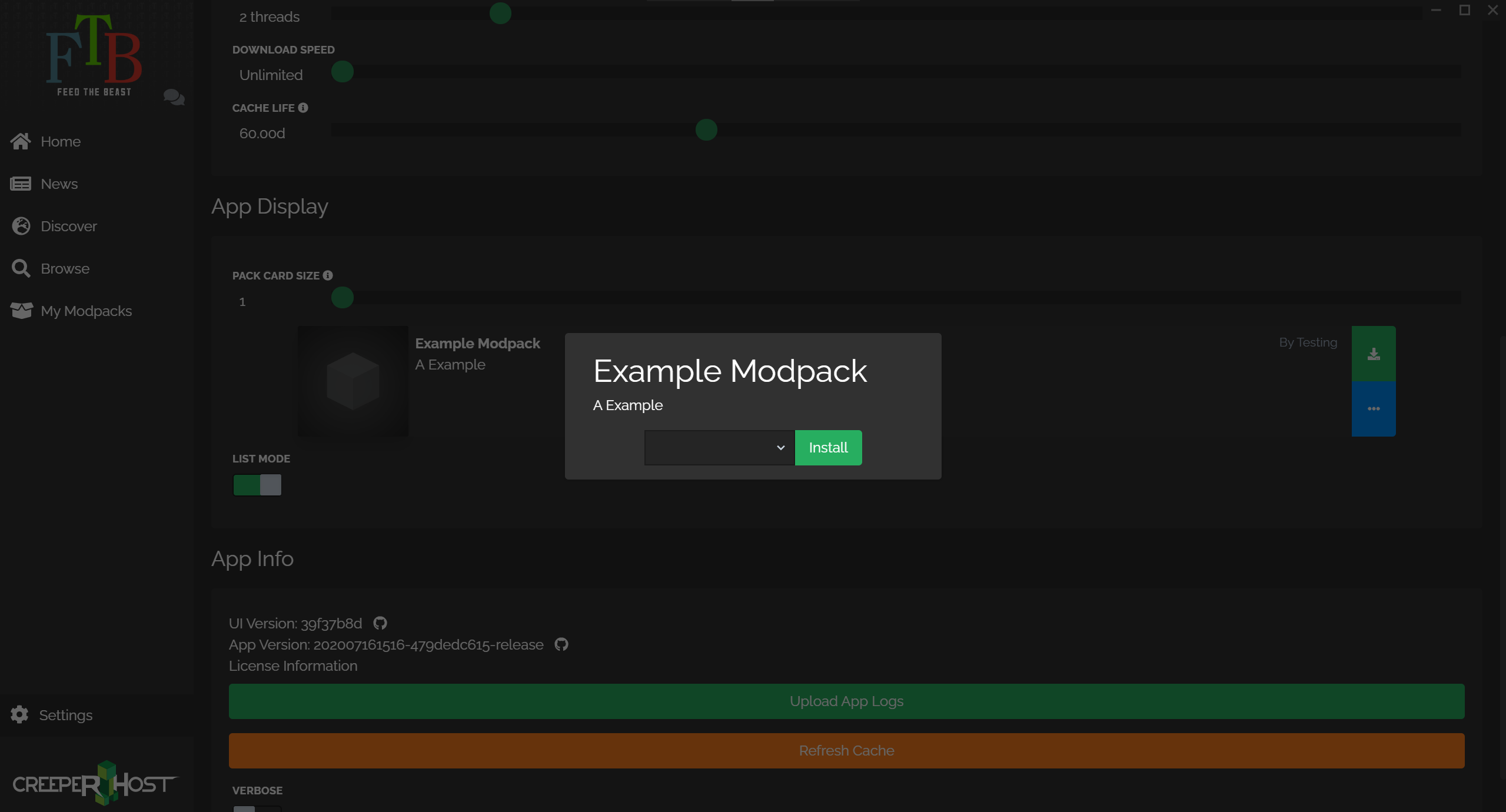Open Settings via the gear icon
The image size is (1506, 812).
[x=19, y=714]
